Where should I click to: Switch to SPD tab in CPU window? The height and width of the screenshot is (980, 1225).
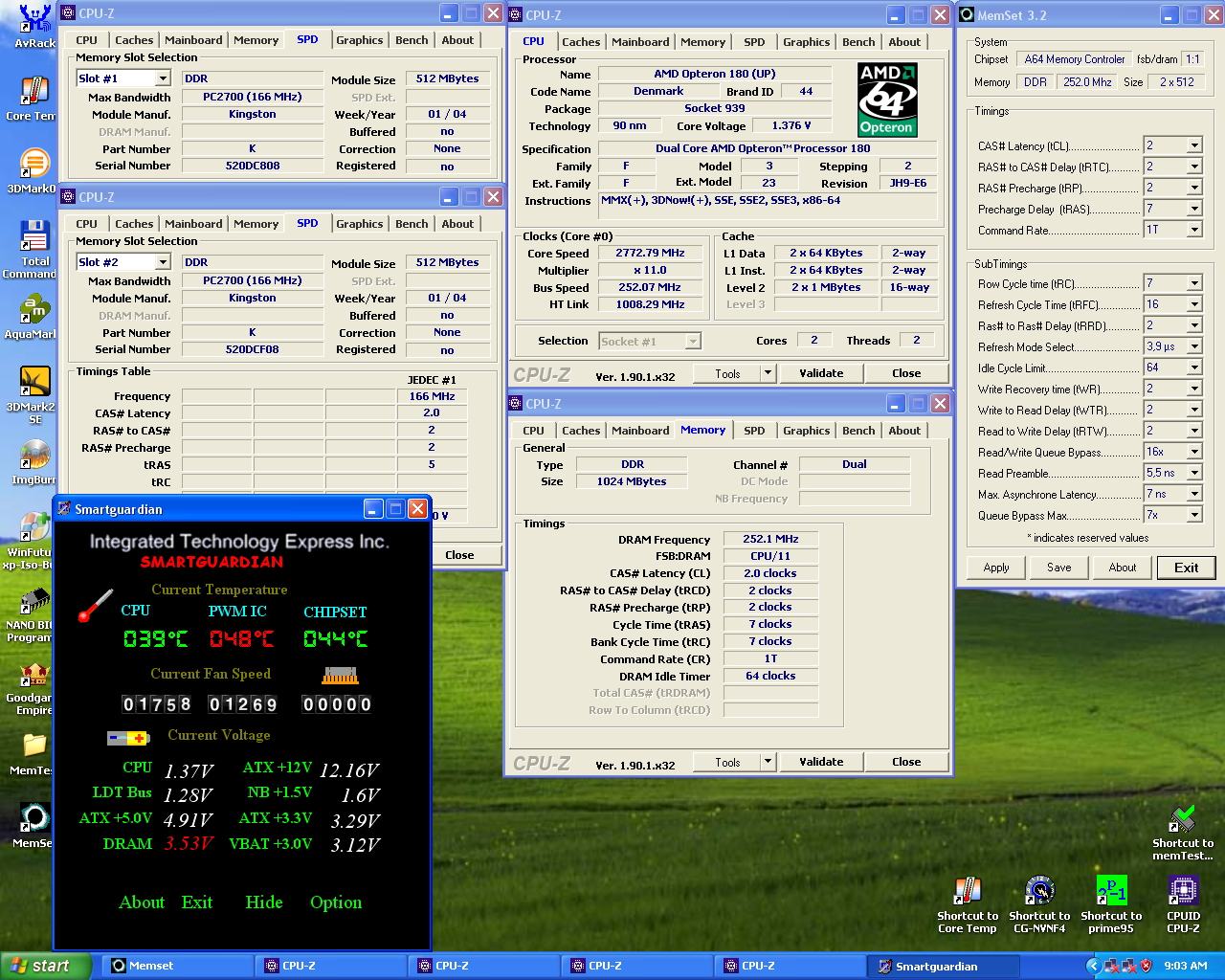pos(754,42)
